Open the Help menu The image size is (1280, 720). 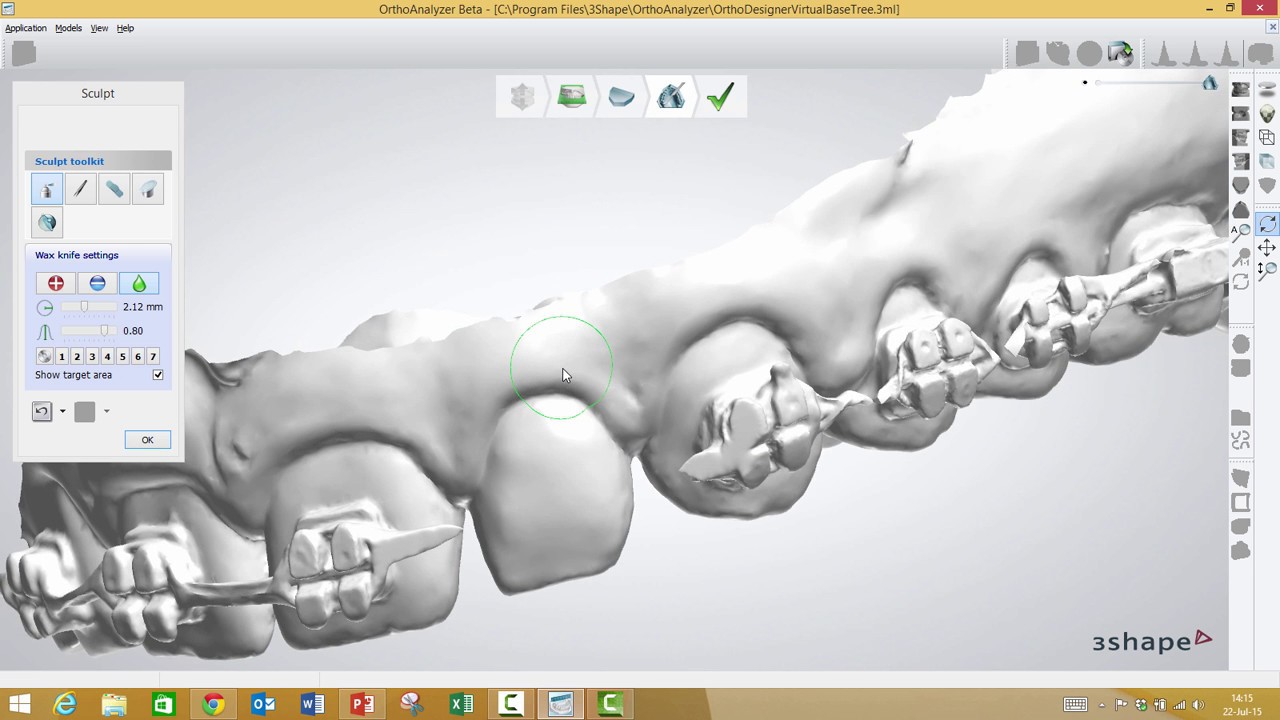click(x=125, y=28)
